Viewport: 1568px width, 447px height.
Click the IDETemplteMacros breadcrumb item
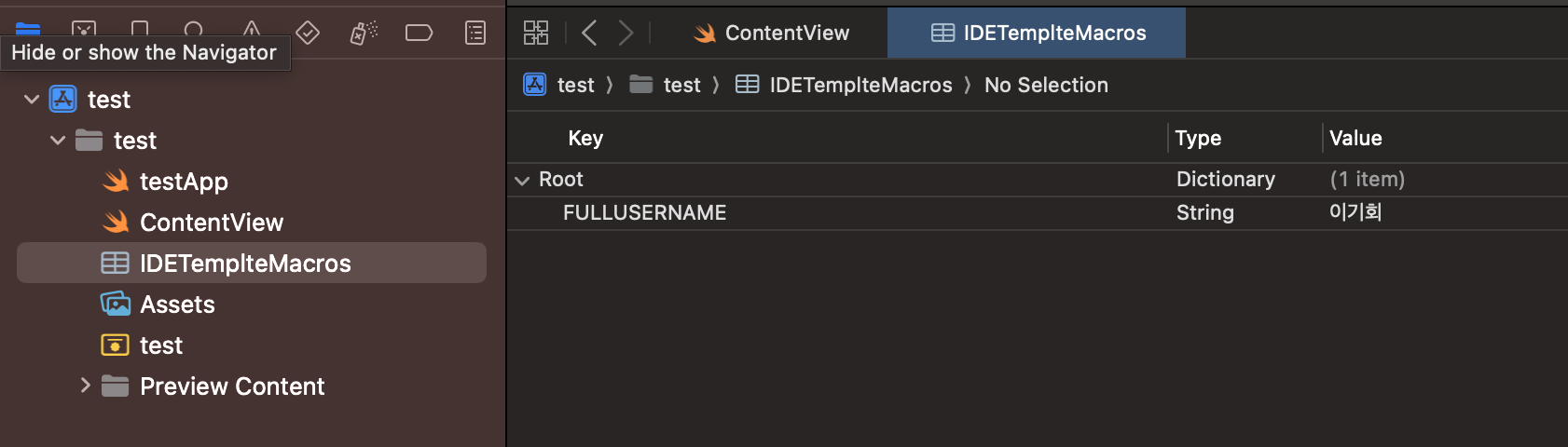pyautogui.click(x=860, y=85)
